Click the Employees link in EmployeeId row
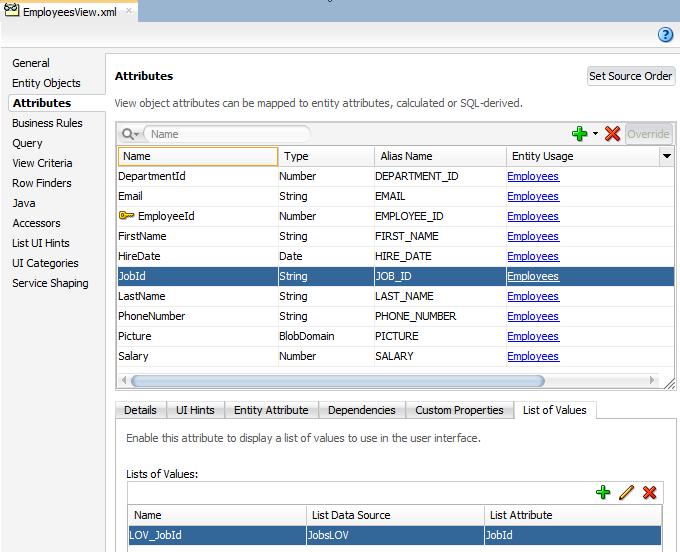Image resolution: width=680 pixels, height=552 pixels. pos(533,216)
